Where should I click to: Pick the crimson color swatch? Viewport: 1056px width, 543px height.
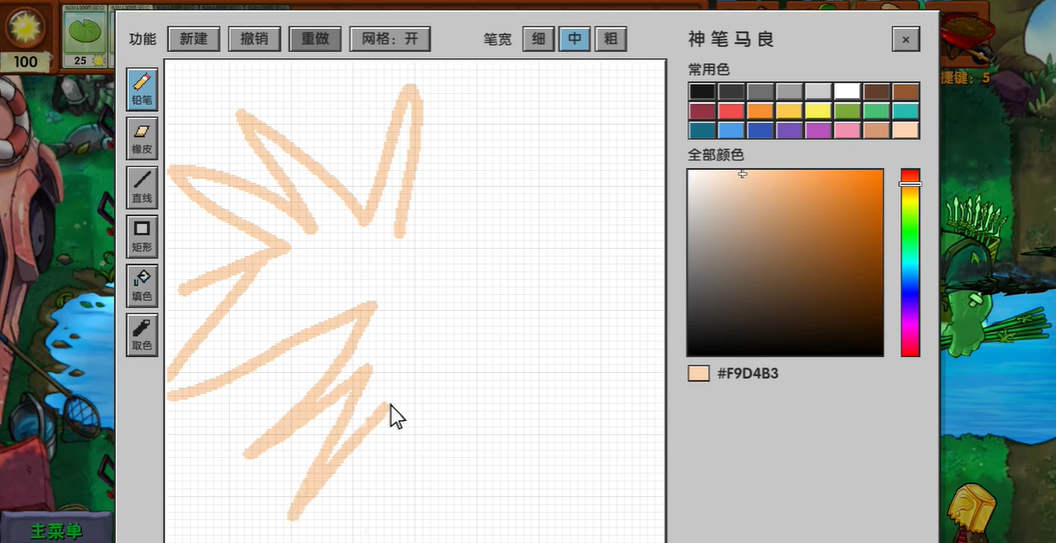[x=702, y=111]
